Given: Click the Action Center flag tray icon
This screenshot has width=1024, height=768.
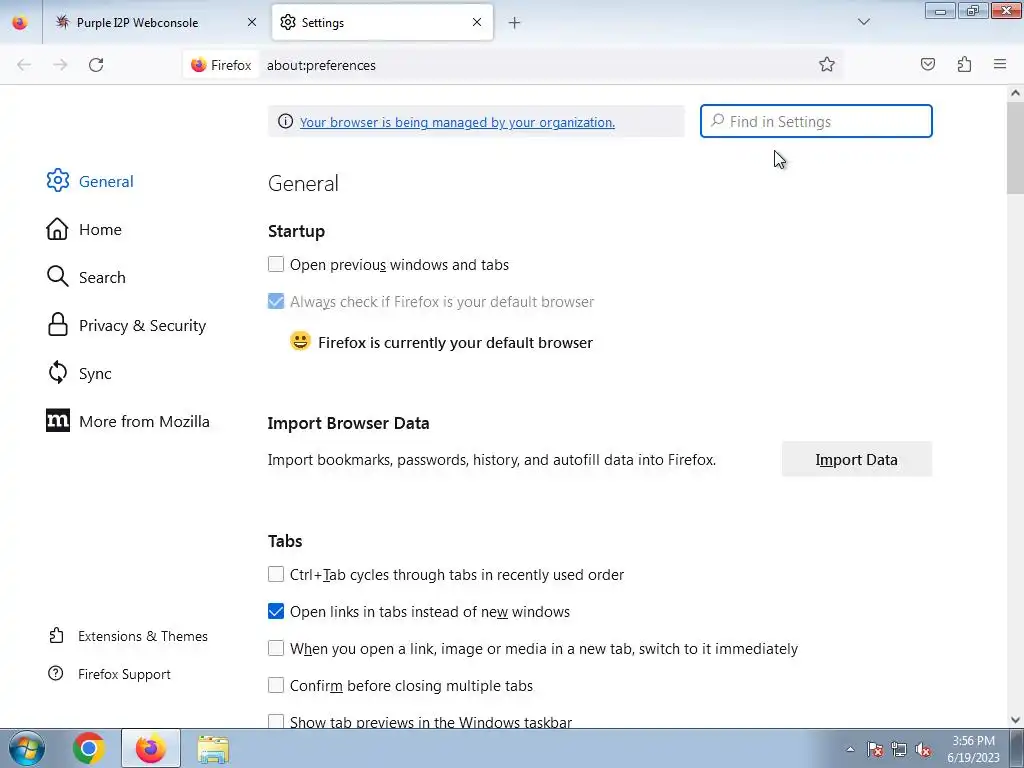Looking at the screenshot, I should coord(874,749).
